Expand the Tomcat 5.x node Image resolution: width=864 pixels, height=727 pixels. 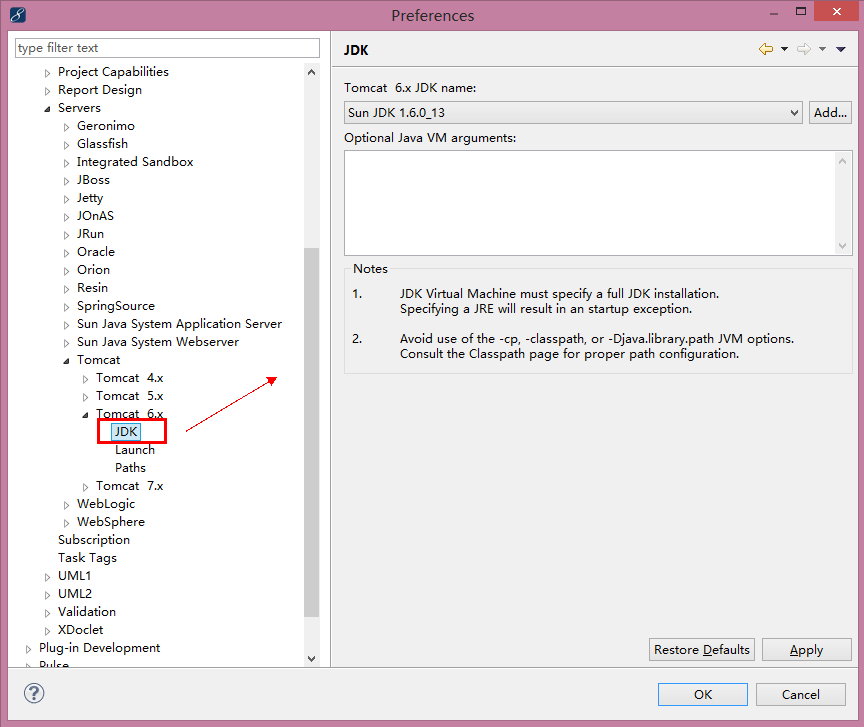tap(85, 397)
